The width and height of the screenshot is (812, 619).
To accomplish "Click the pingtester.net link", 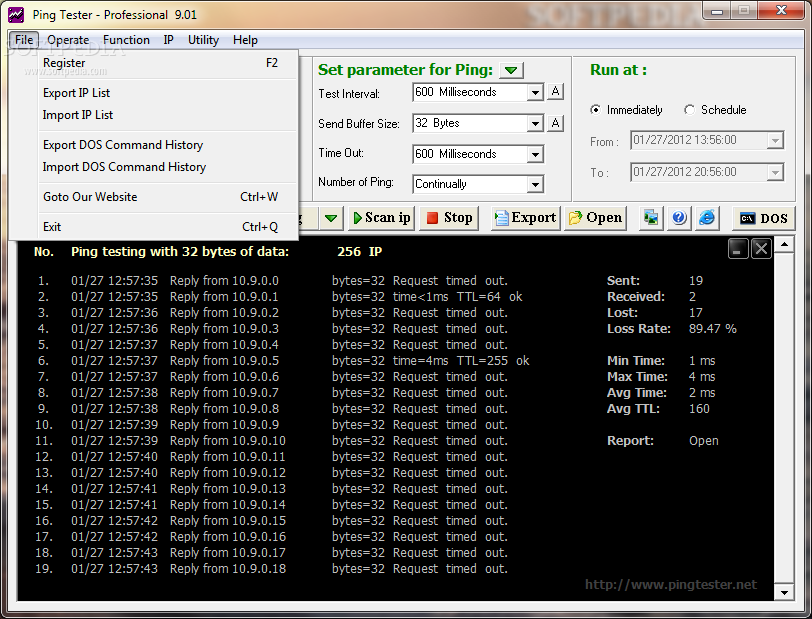I will click(x=671, y=585).
